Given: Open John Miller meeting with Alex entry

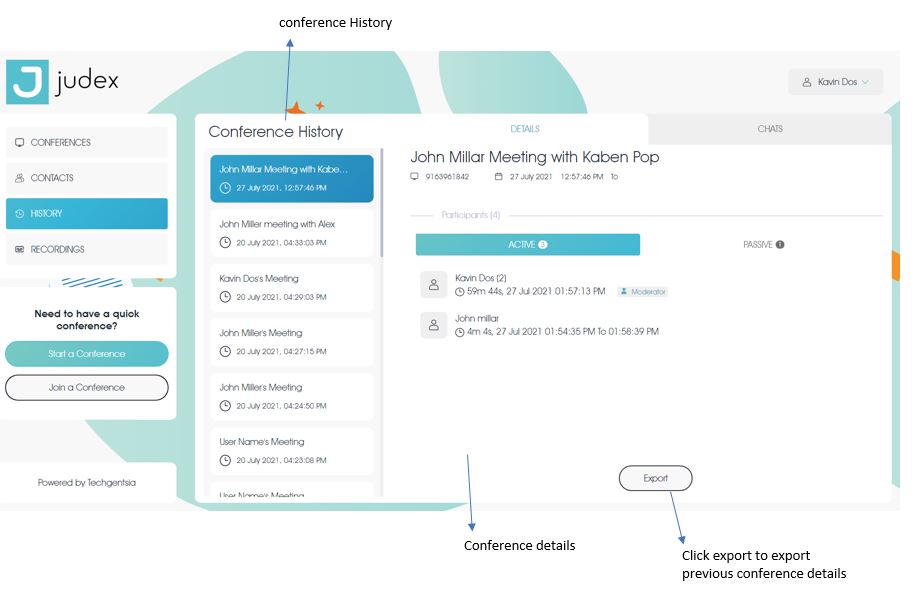Looking at the screenshot, I should coord(291,233).
